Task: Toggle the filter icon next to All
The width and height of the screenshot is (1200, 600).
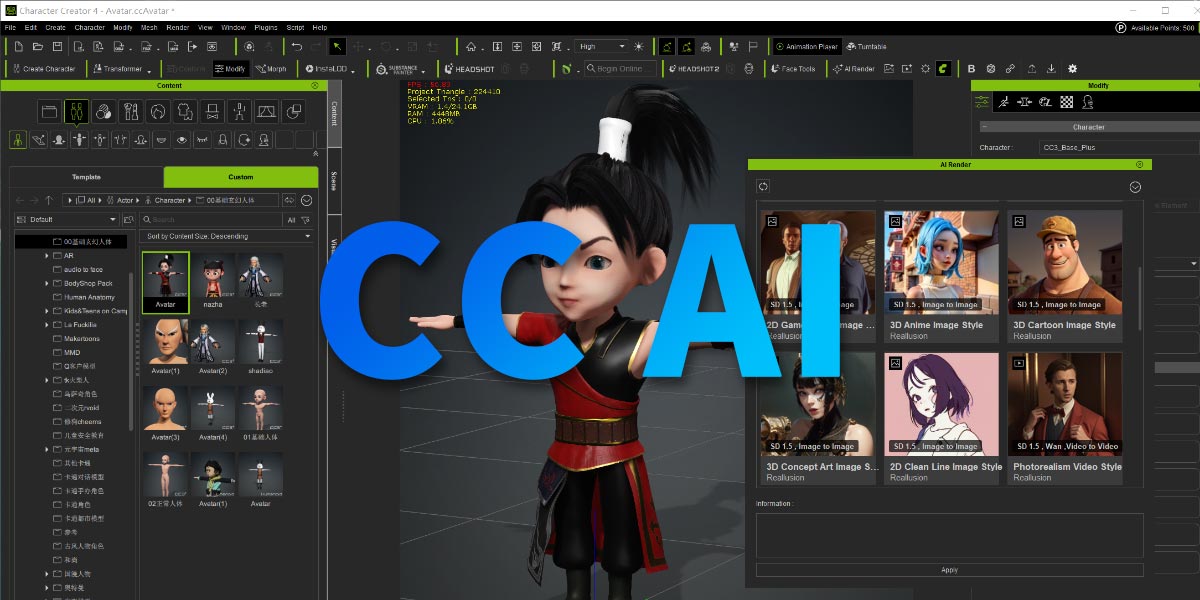Action: [x=306, y=219]
